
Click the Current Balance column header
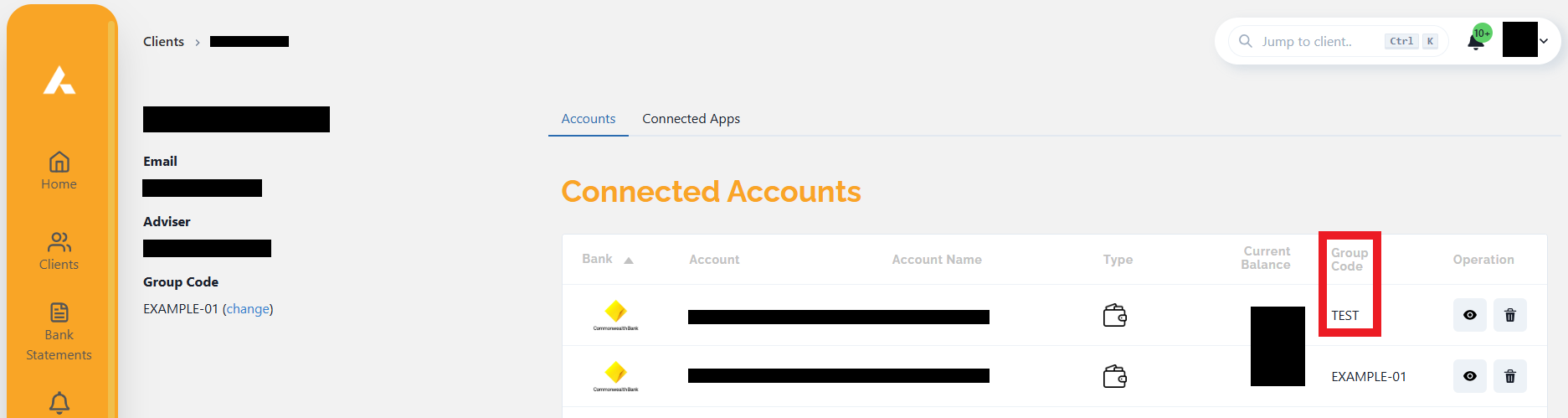click(x=1266, y=258)
